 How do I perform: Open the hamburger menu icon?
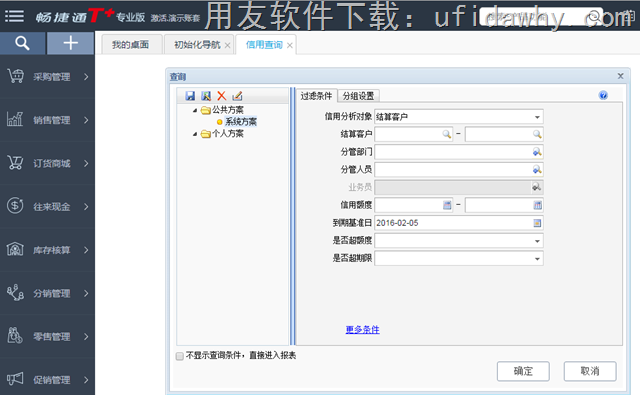tap(14, 16)
